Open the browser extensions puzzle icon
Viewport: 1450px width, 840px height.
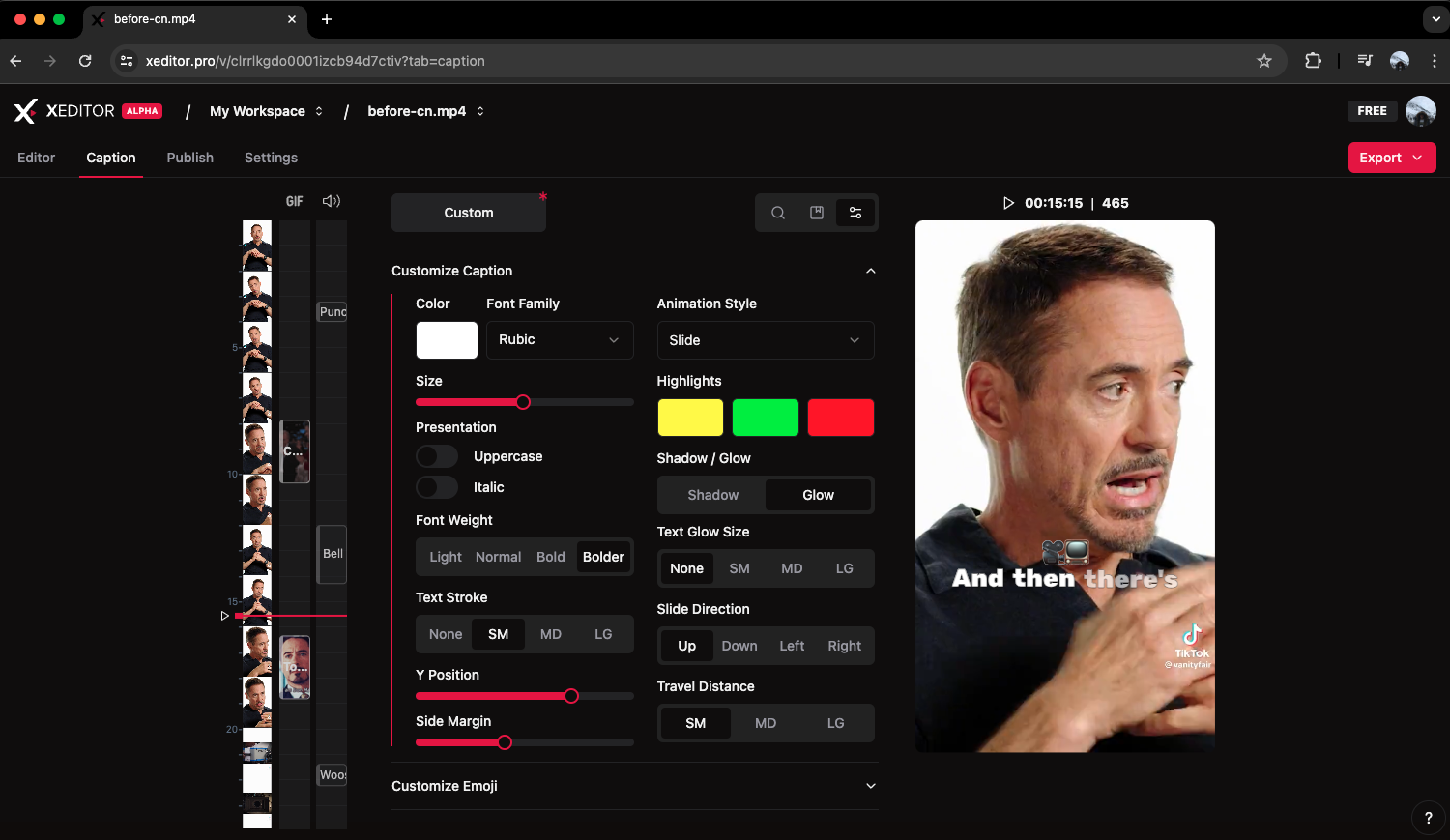point(1313,61)
